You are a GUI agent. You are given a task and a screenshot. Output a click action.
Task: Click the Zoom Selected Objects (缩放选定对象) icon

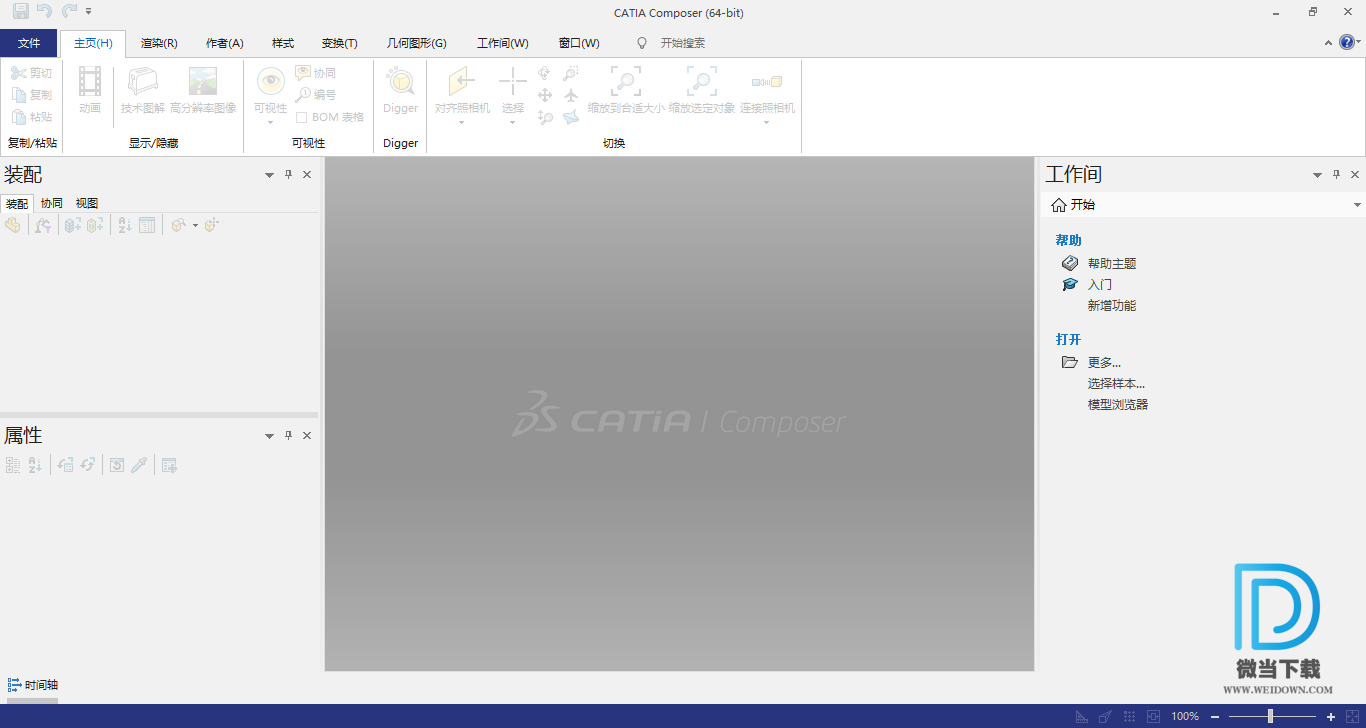[702, 81]
